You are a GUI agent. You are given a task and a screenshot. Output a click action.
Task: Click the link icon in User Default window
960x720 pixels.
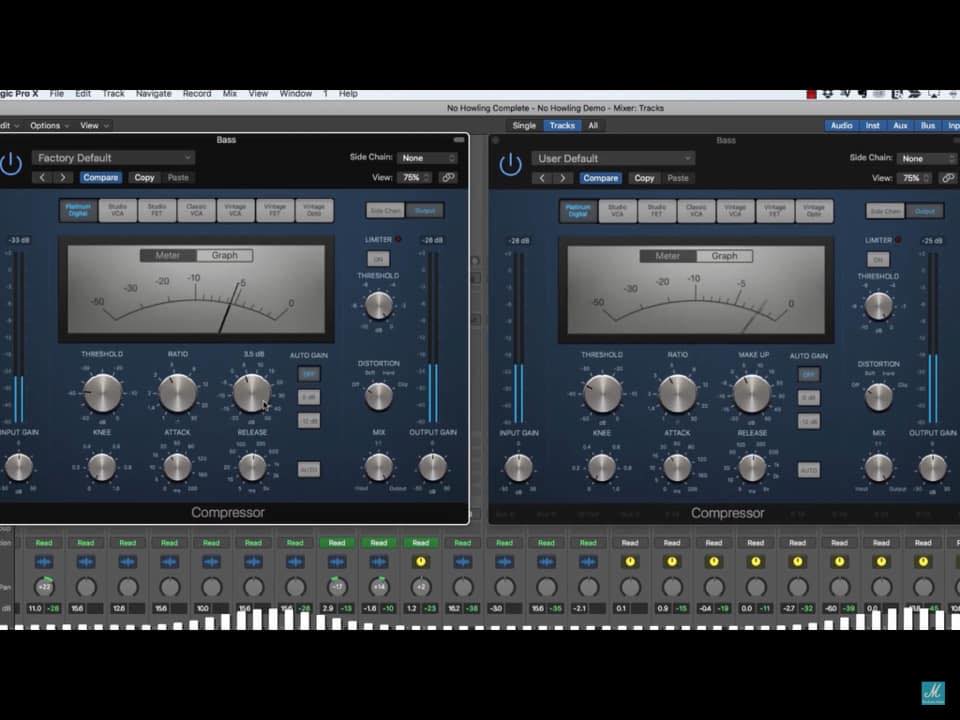pyautogui.click(x=948, y=178)
